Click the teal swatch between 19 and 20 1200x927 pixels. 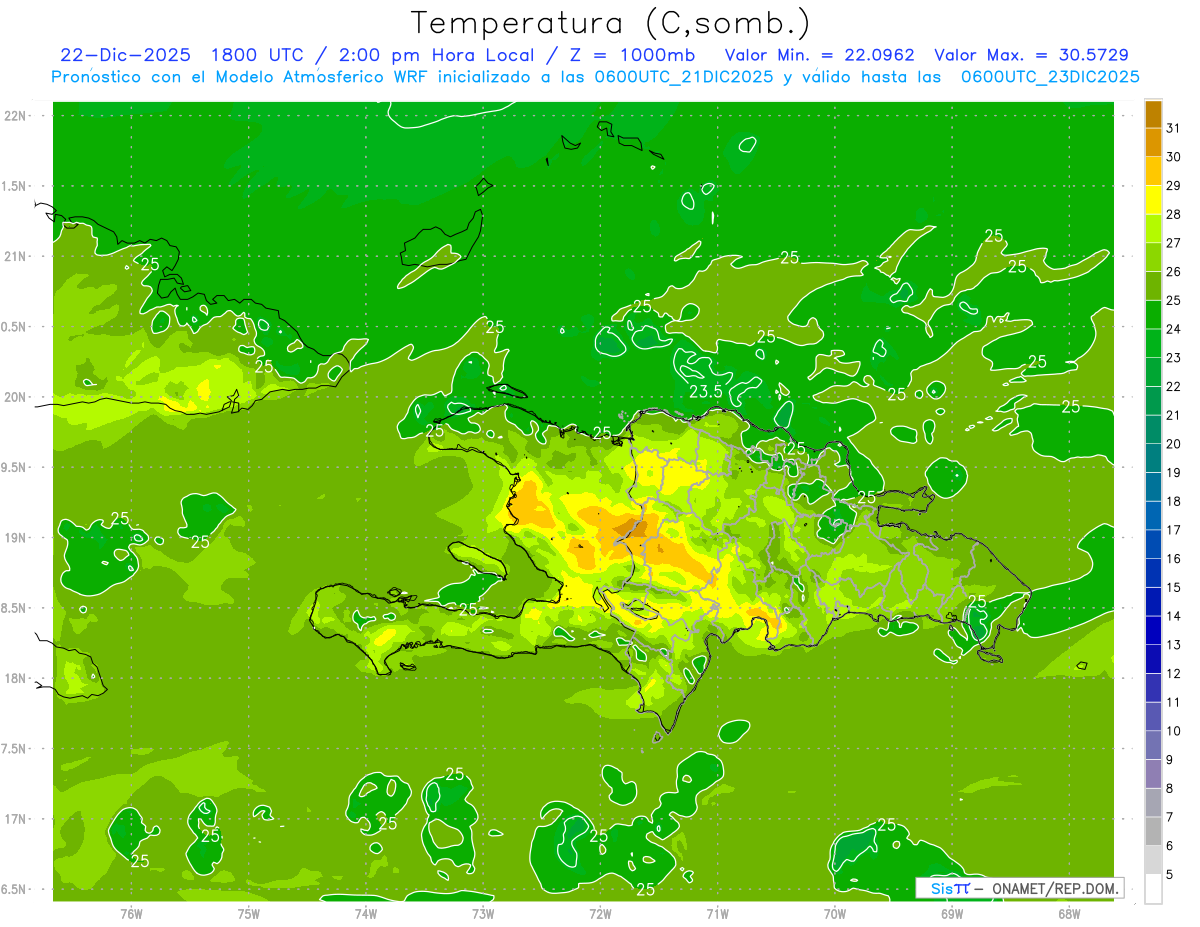pyautogui.click(x=1153, y=458)
